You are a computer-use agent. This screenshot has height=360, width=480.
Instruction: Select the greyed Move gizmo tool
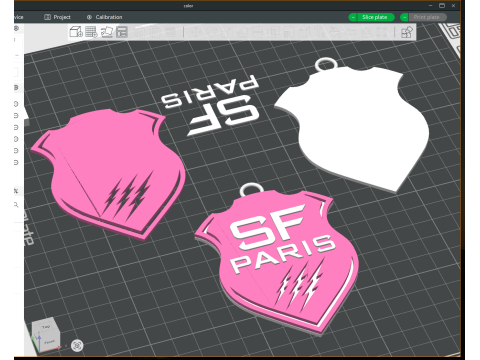(196, 32)
